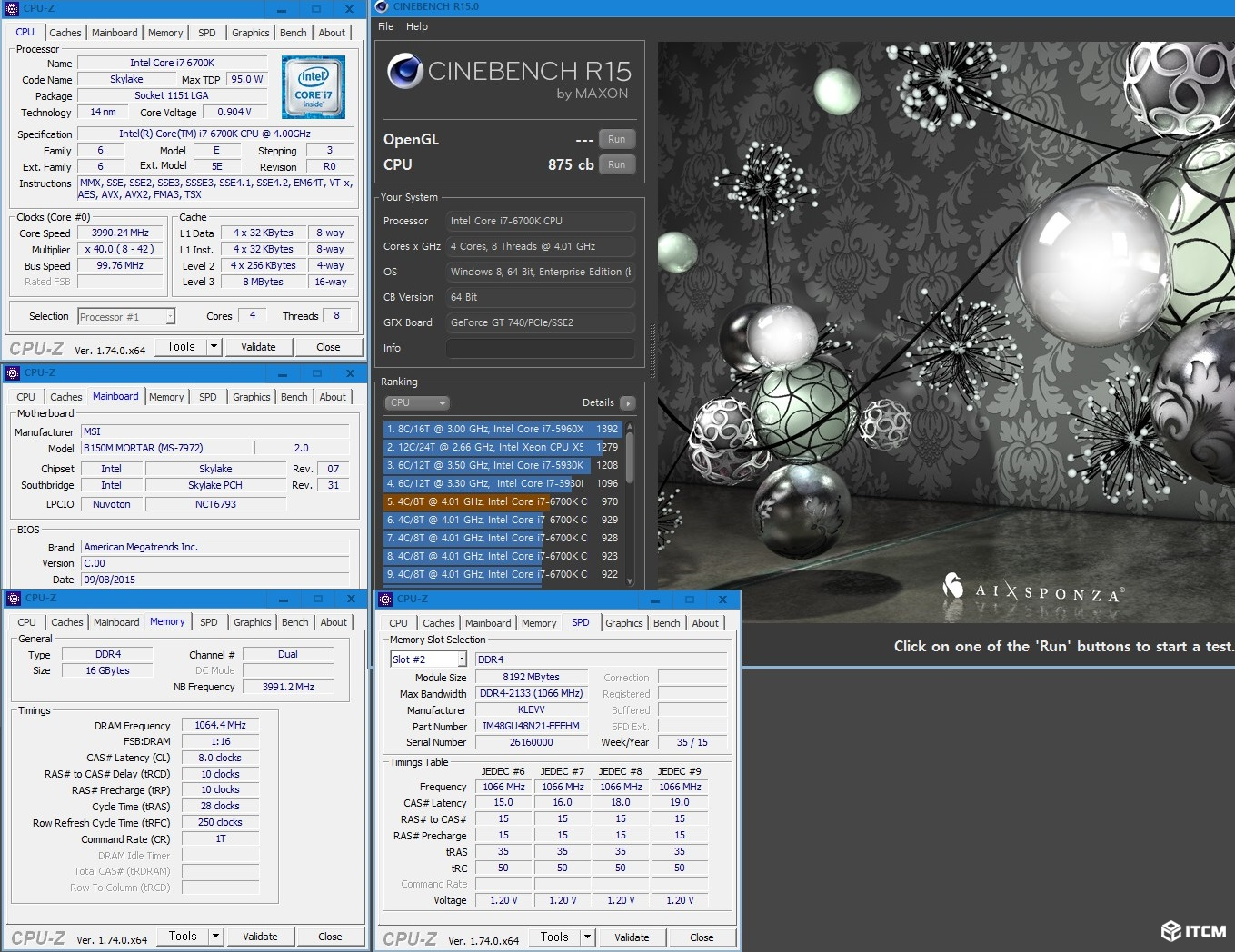
Task: Click the Part Number IM48GU48N21-FFFHM
Action: pyautogui.click(x=531, y=726)
